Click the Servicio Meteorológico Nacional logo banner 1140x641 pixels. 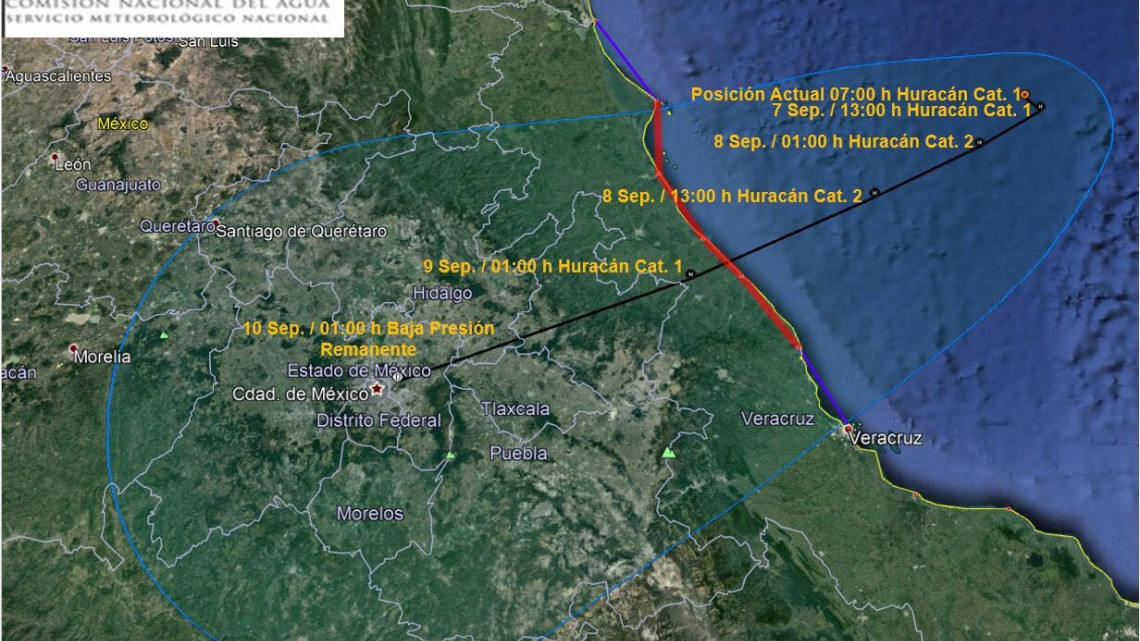pos(170,14)
